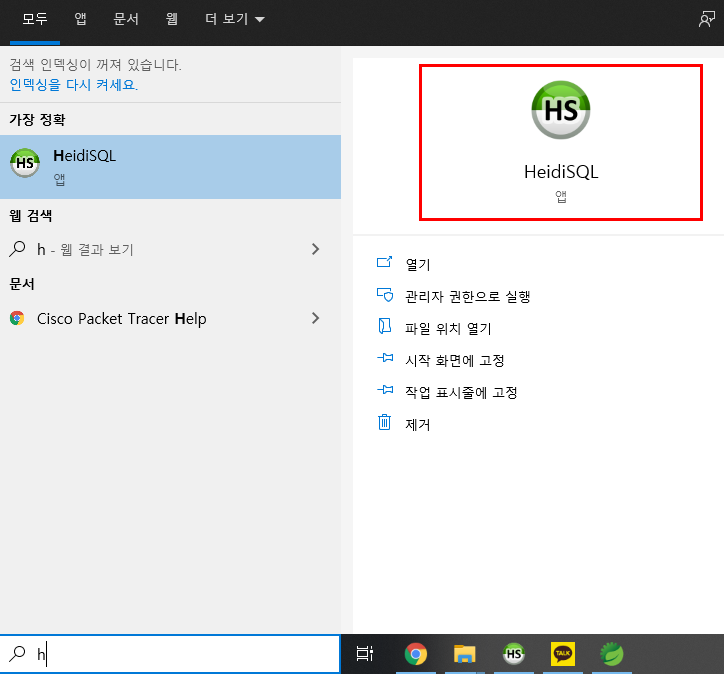Switch to the 모두 tab
Viewport: 724px width, 674px height.
click(35, 19)
